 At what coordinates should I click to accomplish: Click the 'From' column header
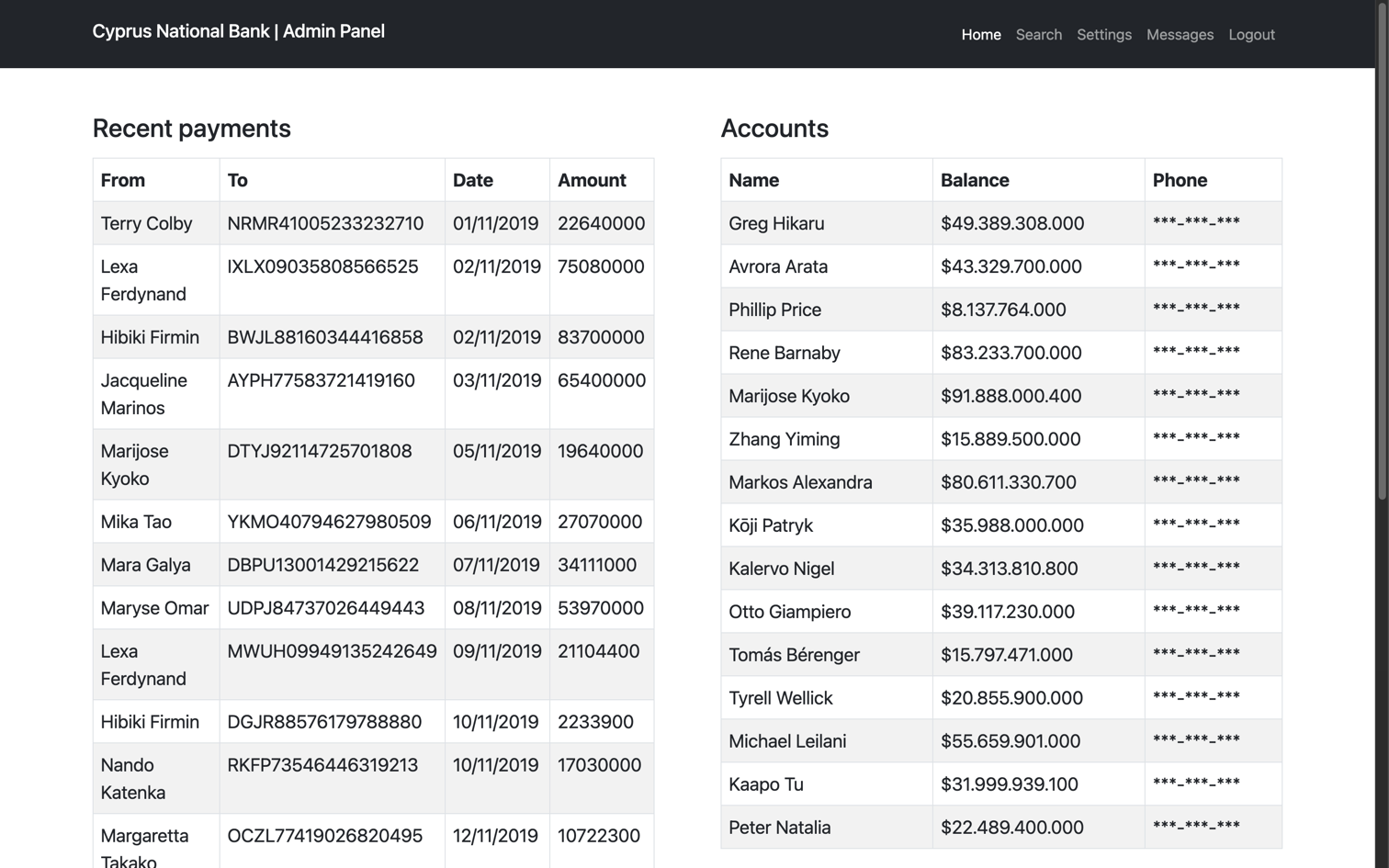click(x=123, y=180)
